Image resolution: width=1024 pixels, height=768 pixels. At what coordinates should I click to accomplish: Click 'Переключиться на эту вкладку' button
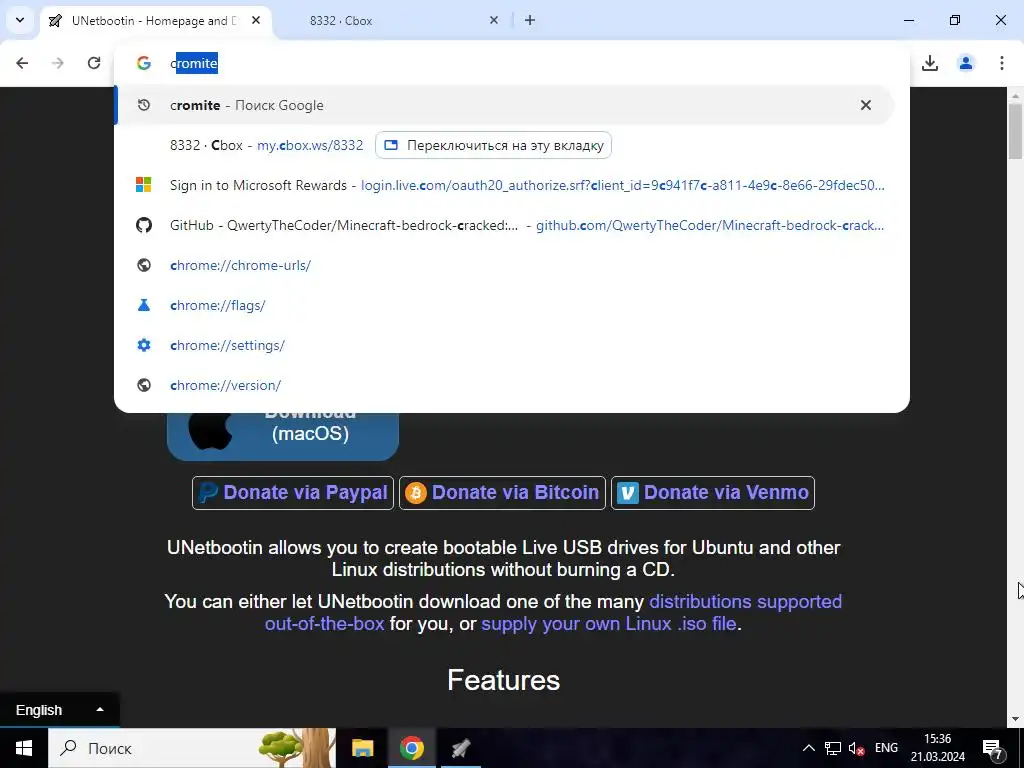pos(494,145)
